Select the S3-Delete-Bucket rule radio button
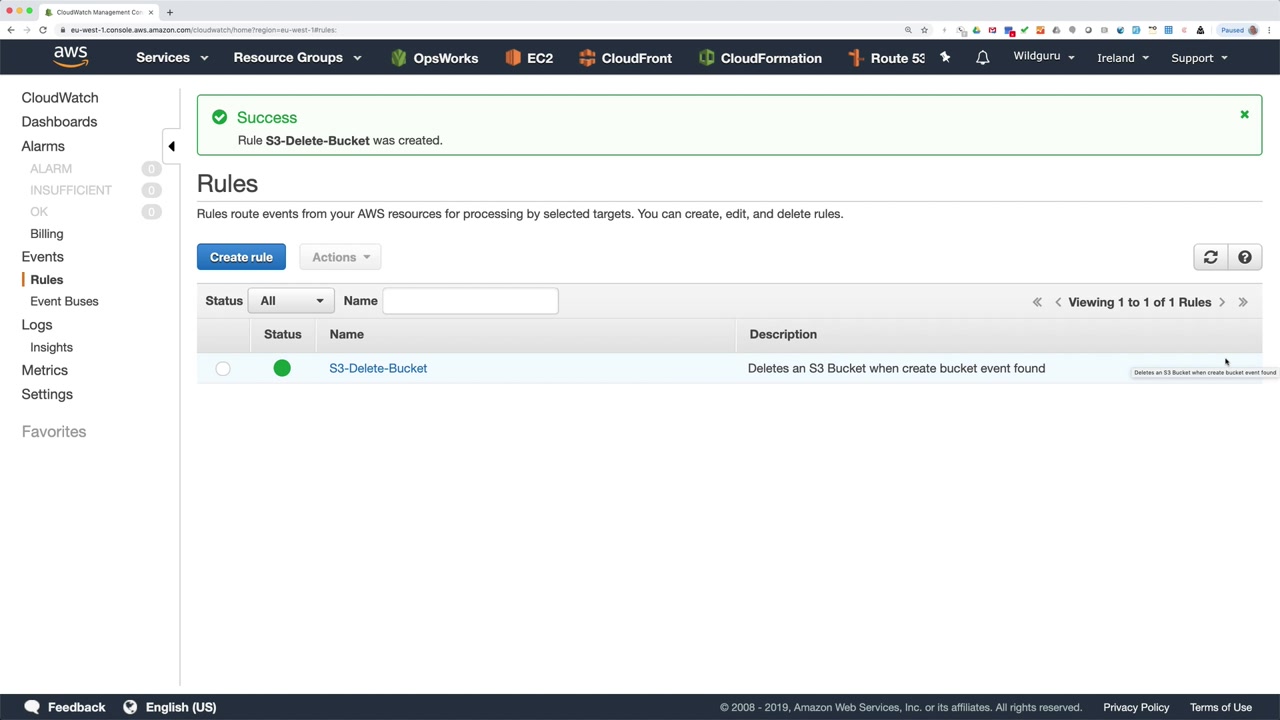The height and width of the screenshot is (720, 1280). (223, 369)
